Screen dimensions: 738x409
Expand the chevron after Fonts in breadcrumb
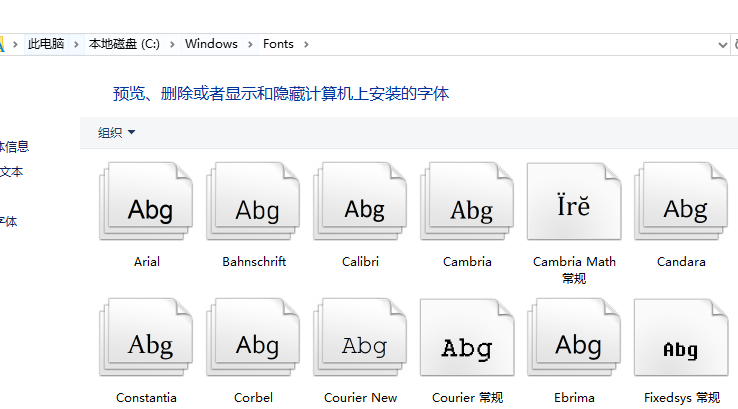[x=306, y=44]
